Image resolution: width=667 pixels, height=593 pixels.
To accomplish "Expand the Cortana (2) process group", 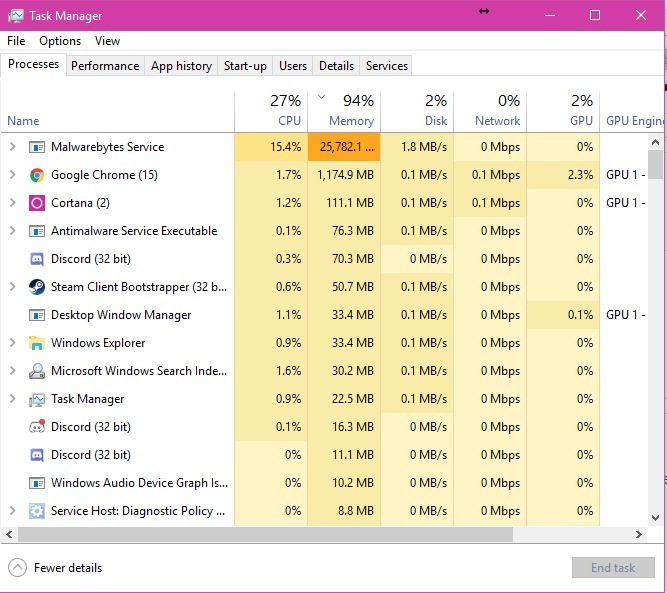I will pos(12,203).
